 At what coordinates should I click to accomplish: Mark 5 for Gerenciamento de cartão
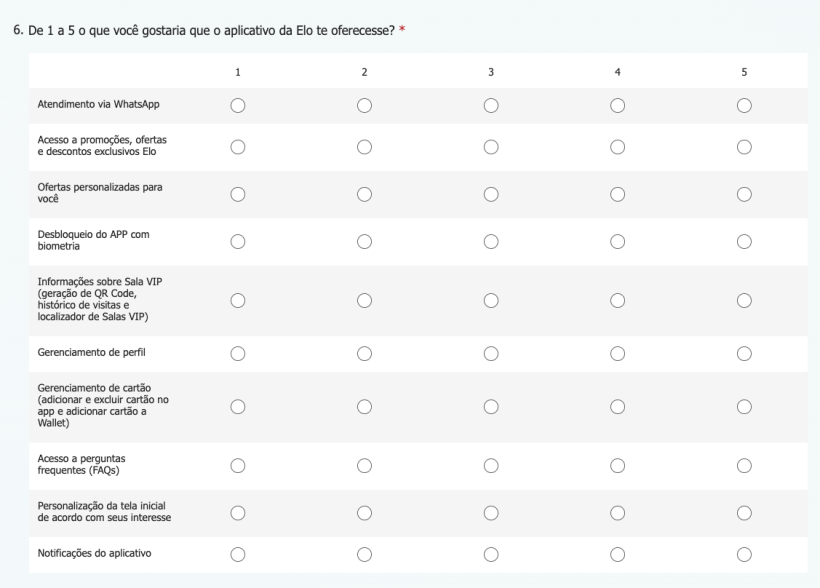(x=744, y=406)
